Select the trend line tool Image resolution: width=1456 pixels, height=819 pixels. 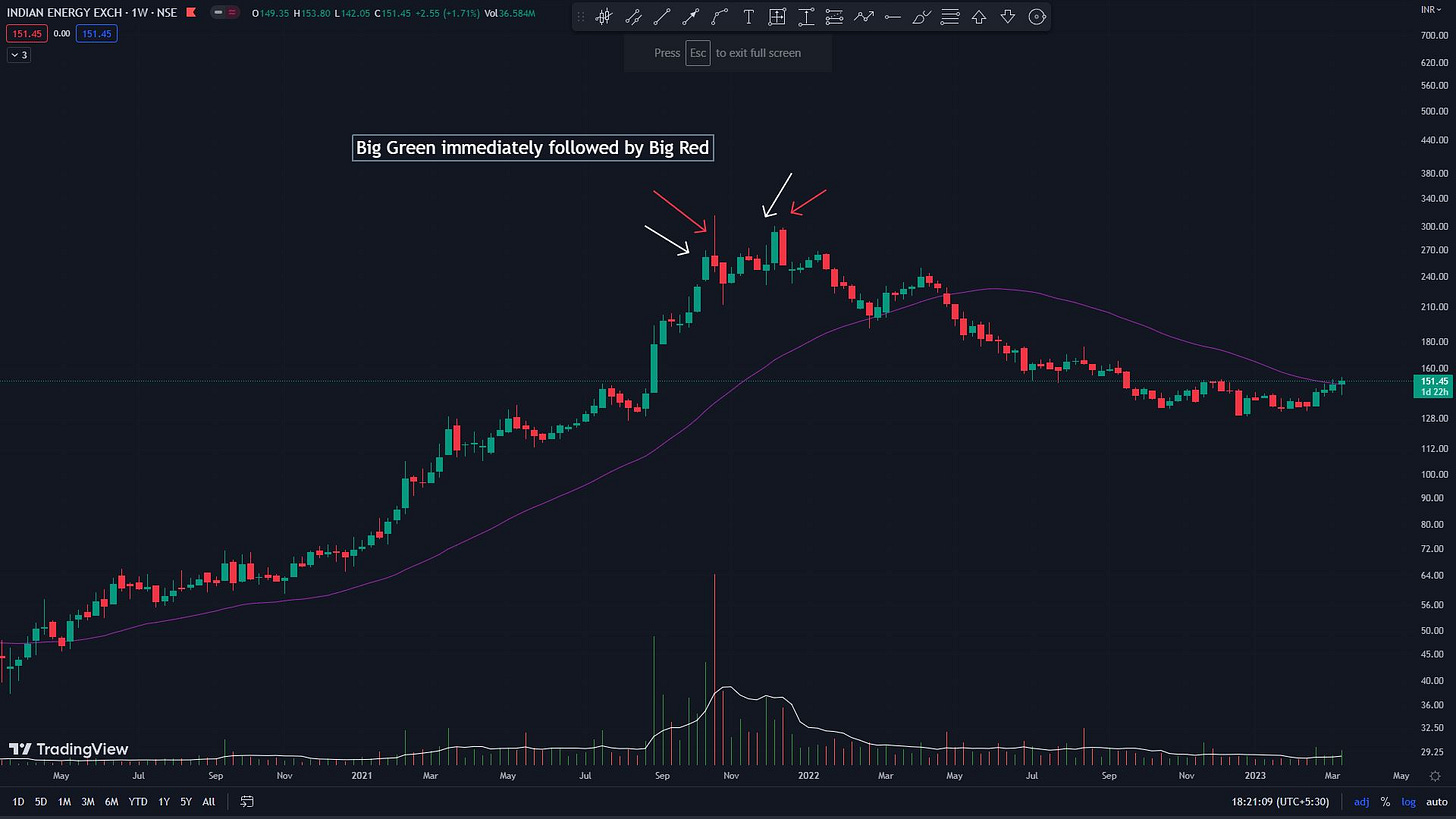tap(662, 17)
